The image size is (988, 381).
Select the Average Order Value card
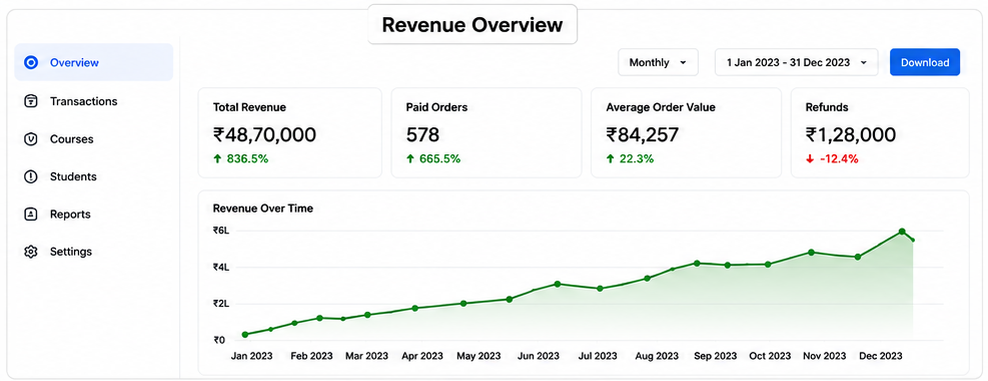click(x=686, y=133)
